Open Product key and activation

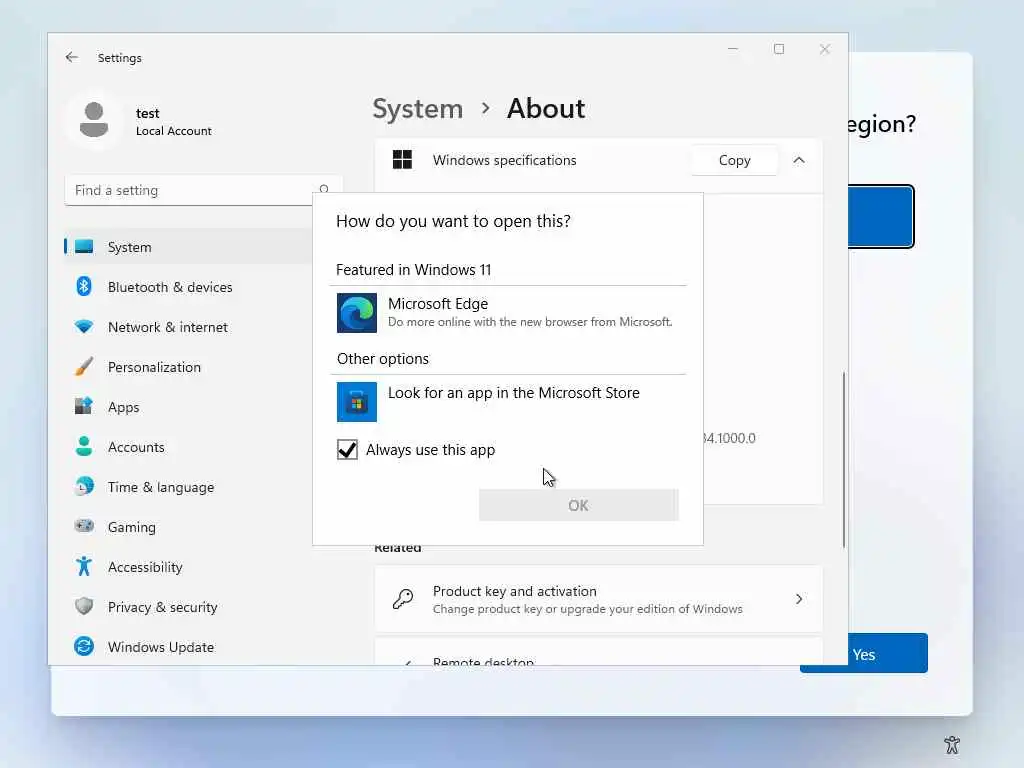[599, 599]
